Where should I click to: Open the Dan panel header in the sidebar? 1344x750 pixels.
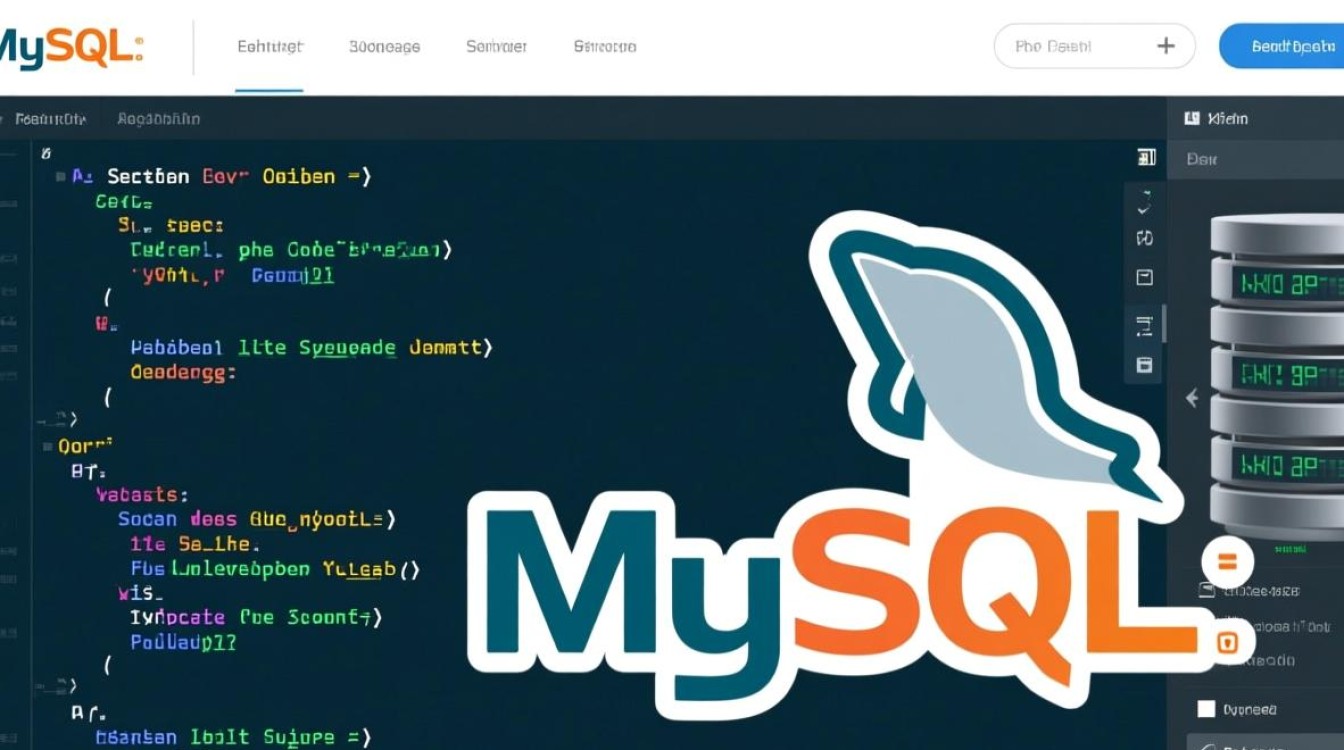click(1200, 158)
